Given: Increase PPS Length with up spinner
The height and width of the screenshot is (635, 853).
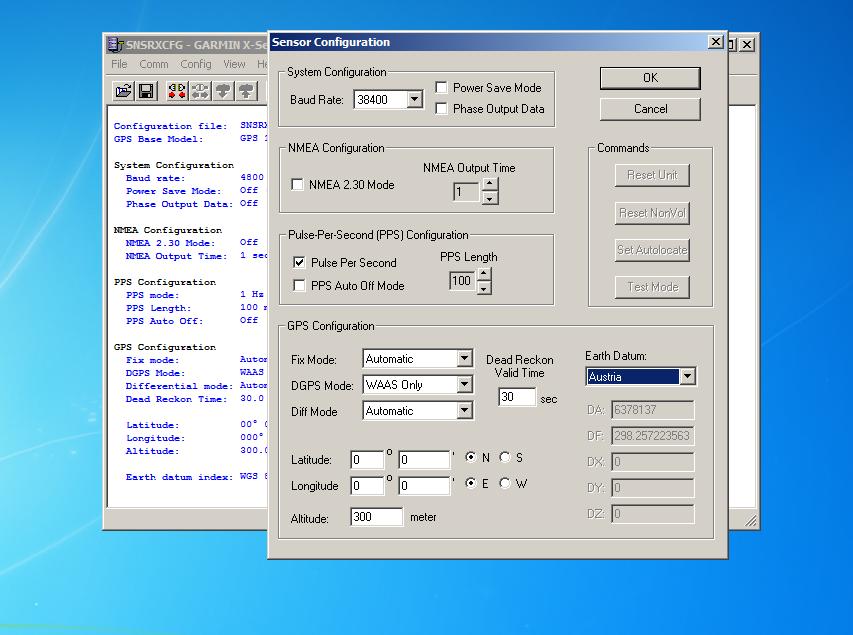Looking at the screenshot, I should [484, 274].
